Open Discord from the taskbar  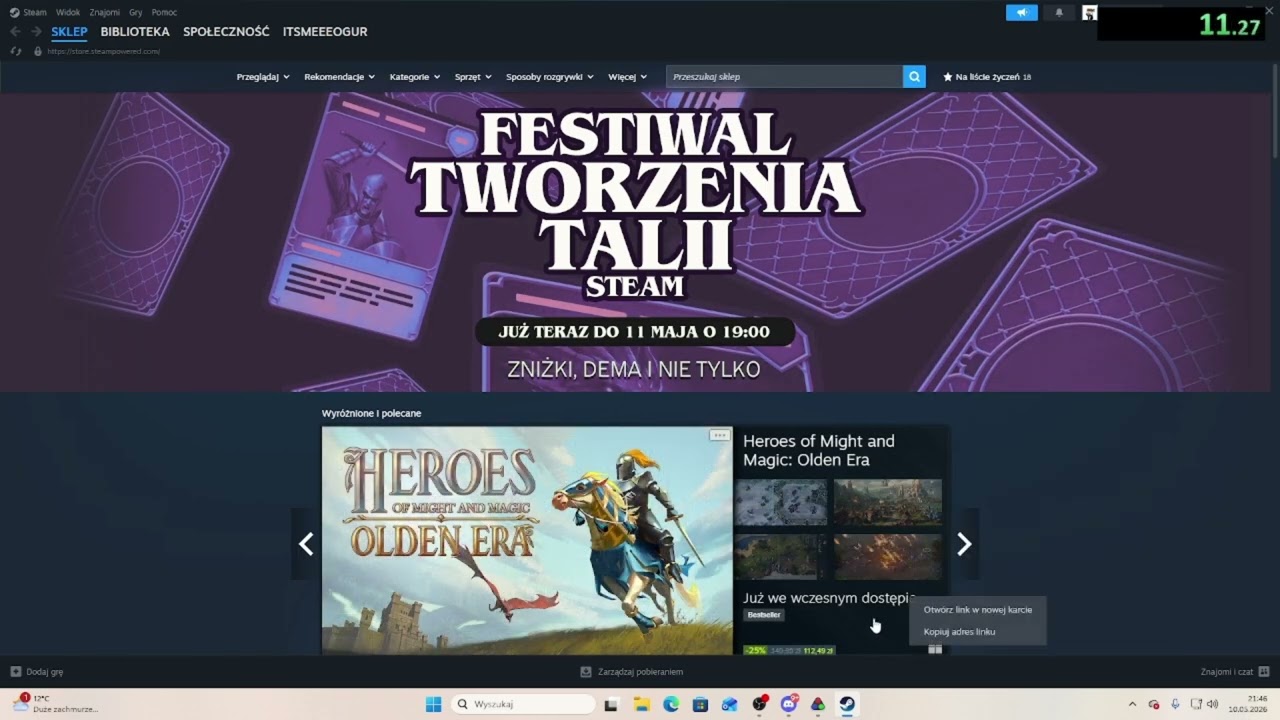[789, 704]
